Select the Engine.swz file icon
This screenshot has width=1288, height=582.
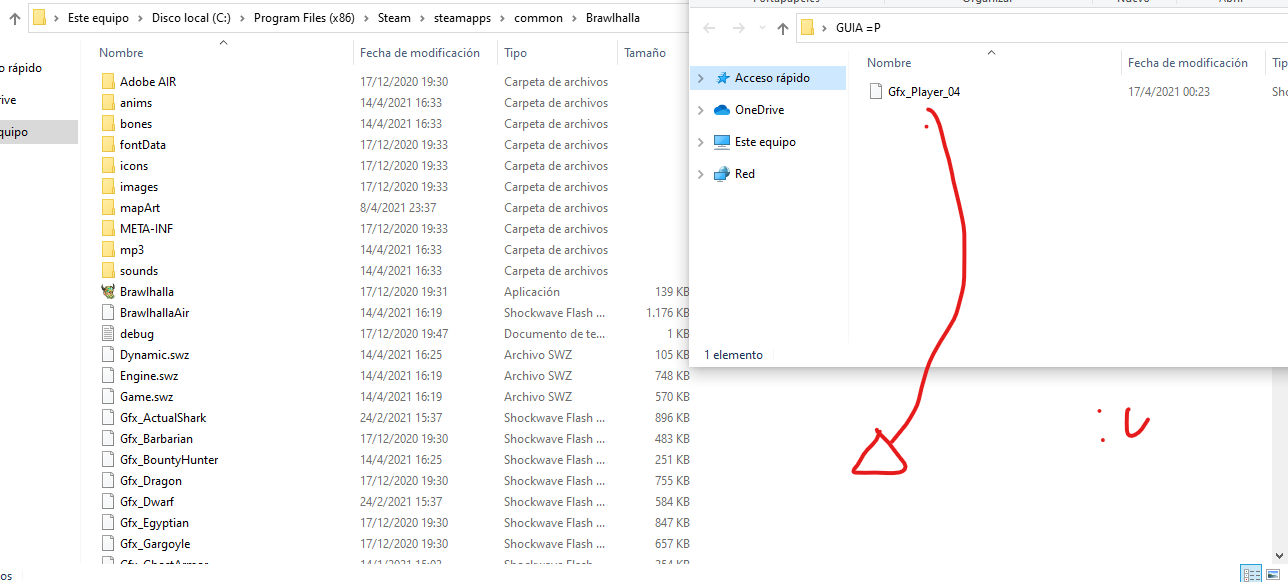[108, 375]
